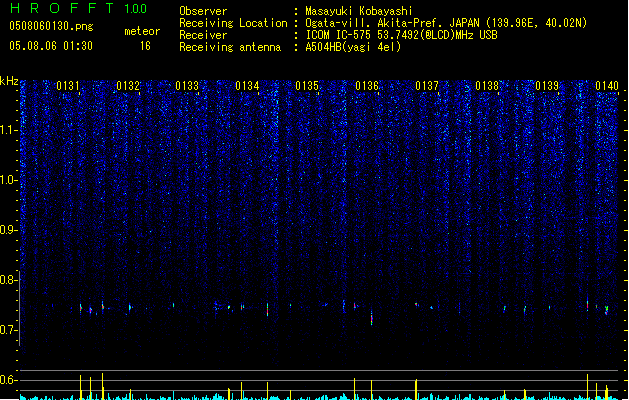Screen dimensions: 629x400
Task: Click the 0.6 frequency axis label
Action: (8, 380)
